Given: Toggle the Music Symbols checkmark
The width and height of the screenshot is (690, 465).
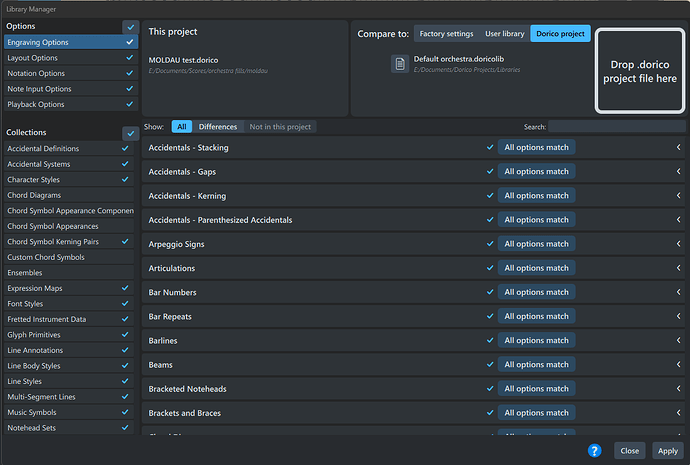Looking at the screenshot, I should pos(125,412).
